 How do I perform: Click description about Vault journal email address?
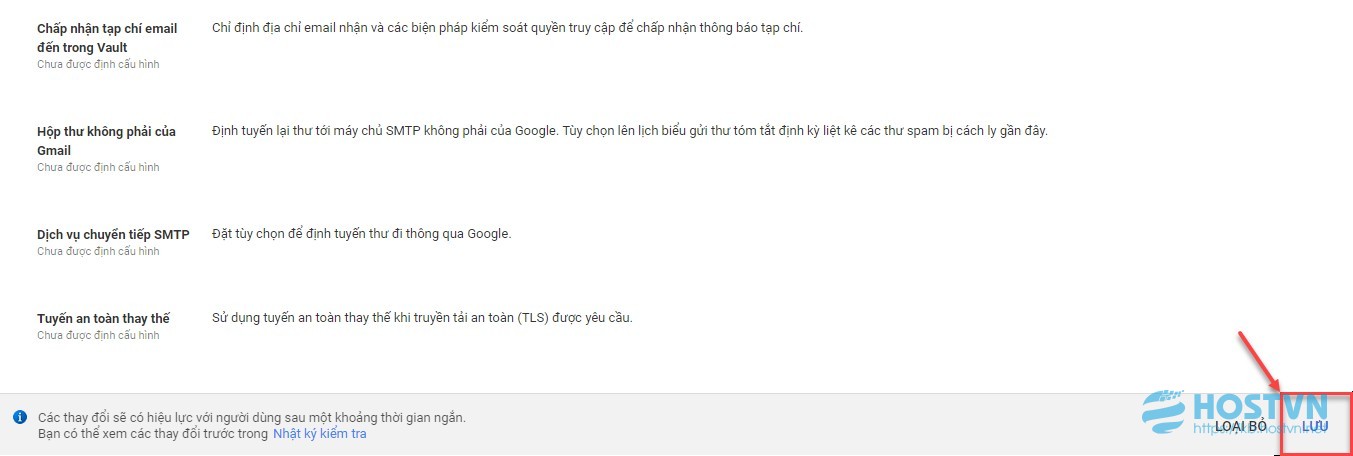507,27
